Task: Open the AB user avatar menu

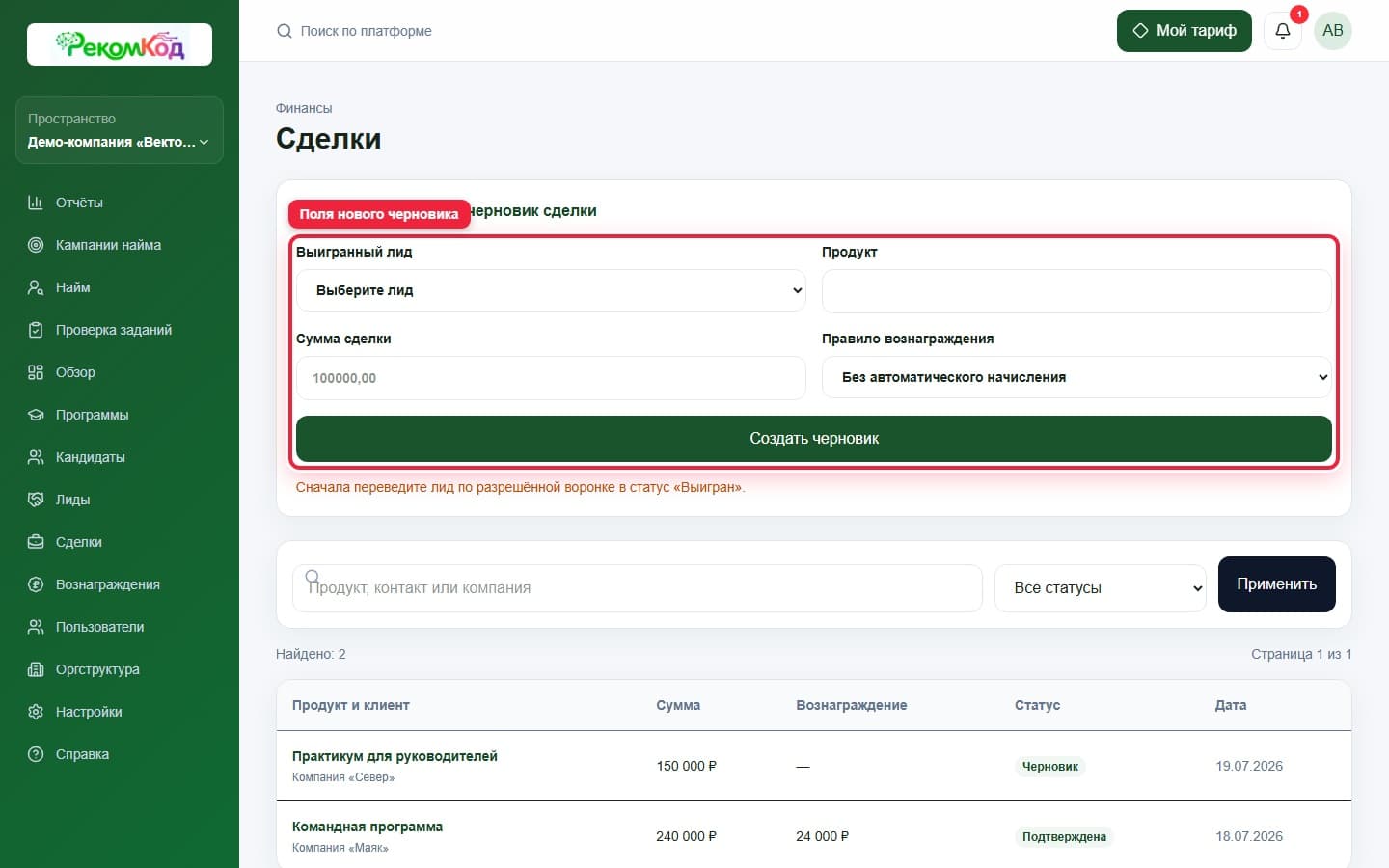Action: pos(1333,31)
